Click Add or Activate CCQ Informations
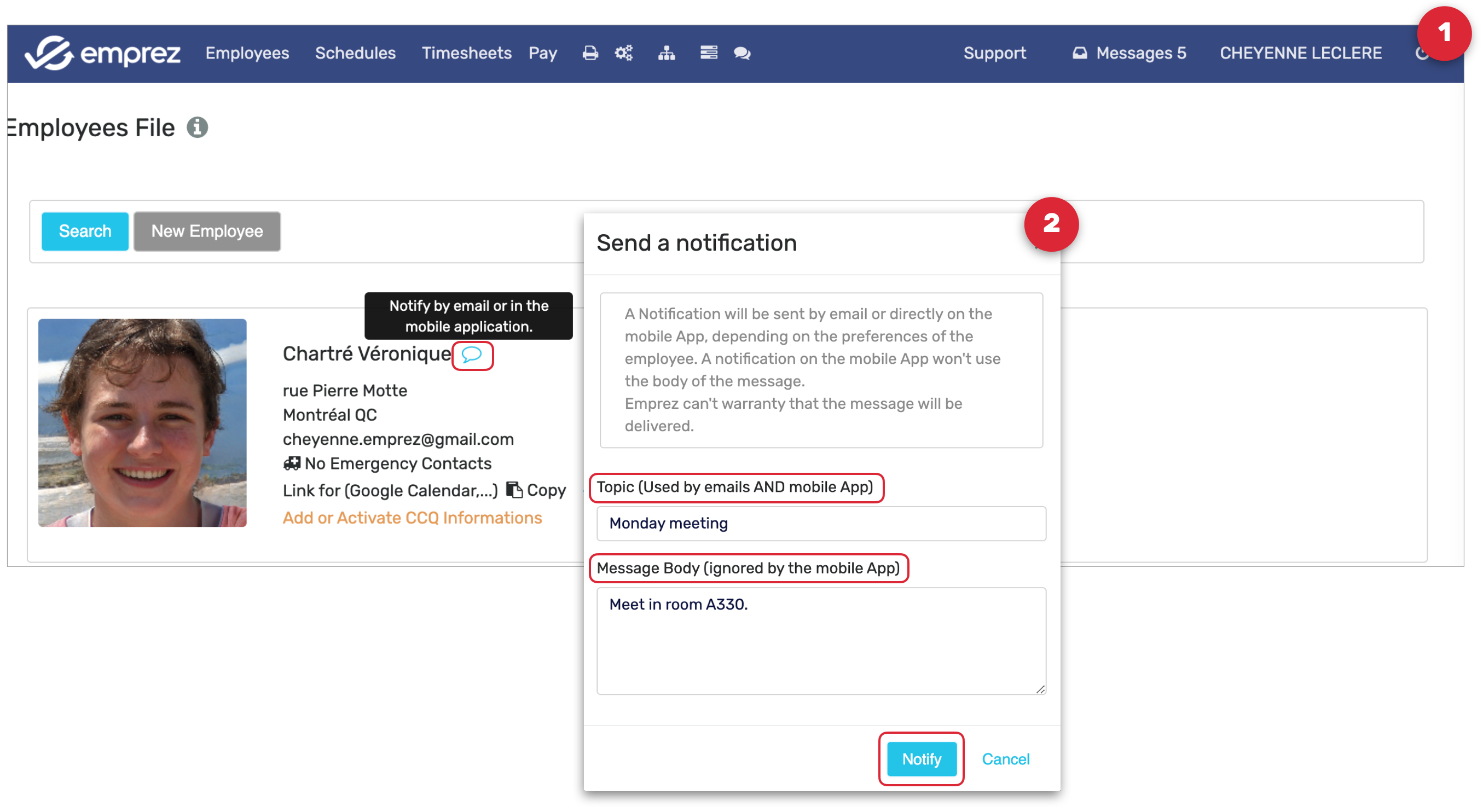The image size is (1483, 812). [412, 518]
